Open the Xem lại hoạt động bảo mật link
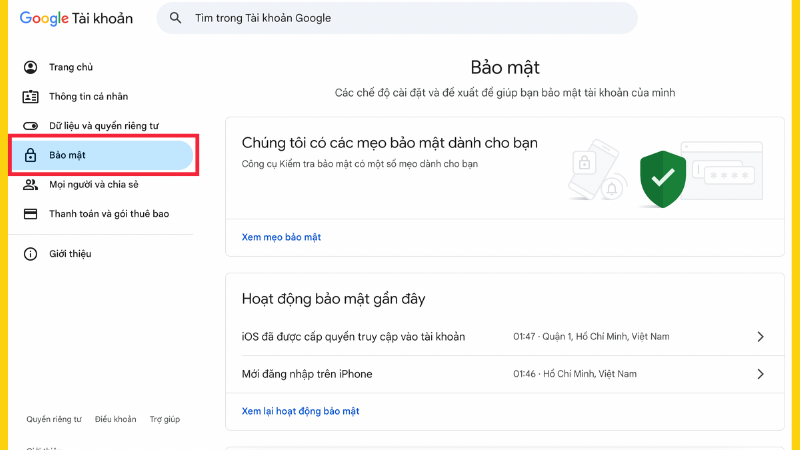The width and height of the screenshot is (800, 450). point(300,411)
